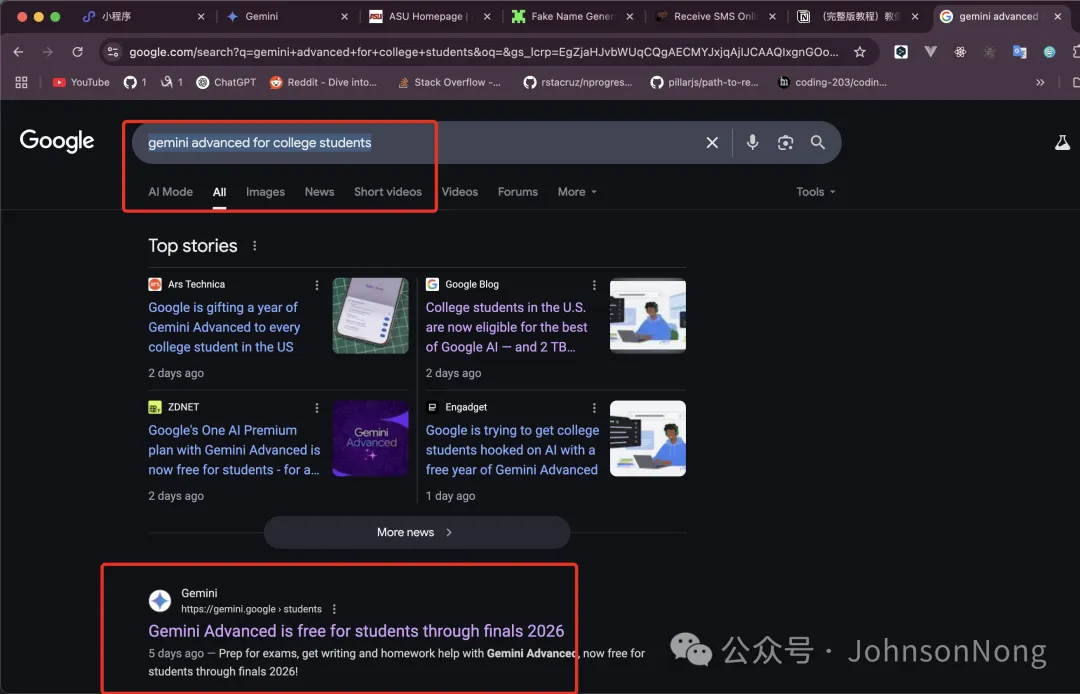Open Search Labs flask icon
The height and width of the screenshot is (694, 1080).
coord(1062,143)
